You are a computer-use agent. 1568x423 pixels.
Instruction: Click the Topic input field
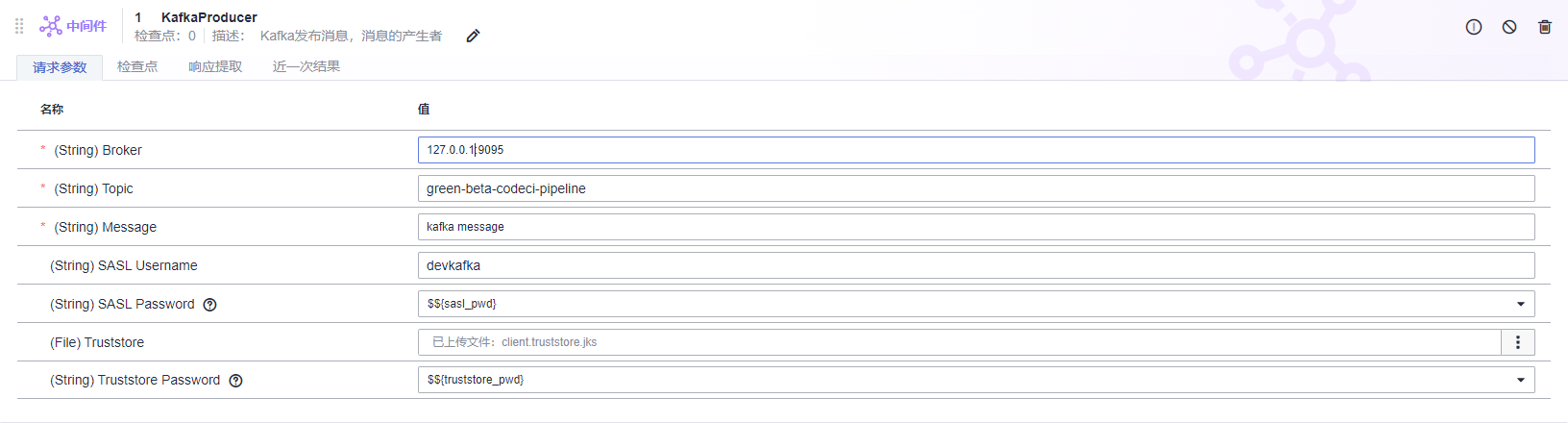coord(976,188)
